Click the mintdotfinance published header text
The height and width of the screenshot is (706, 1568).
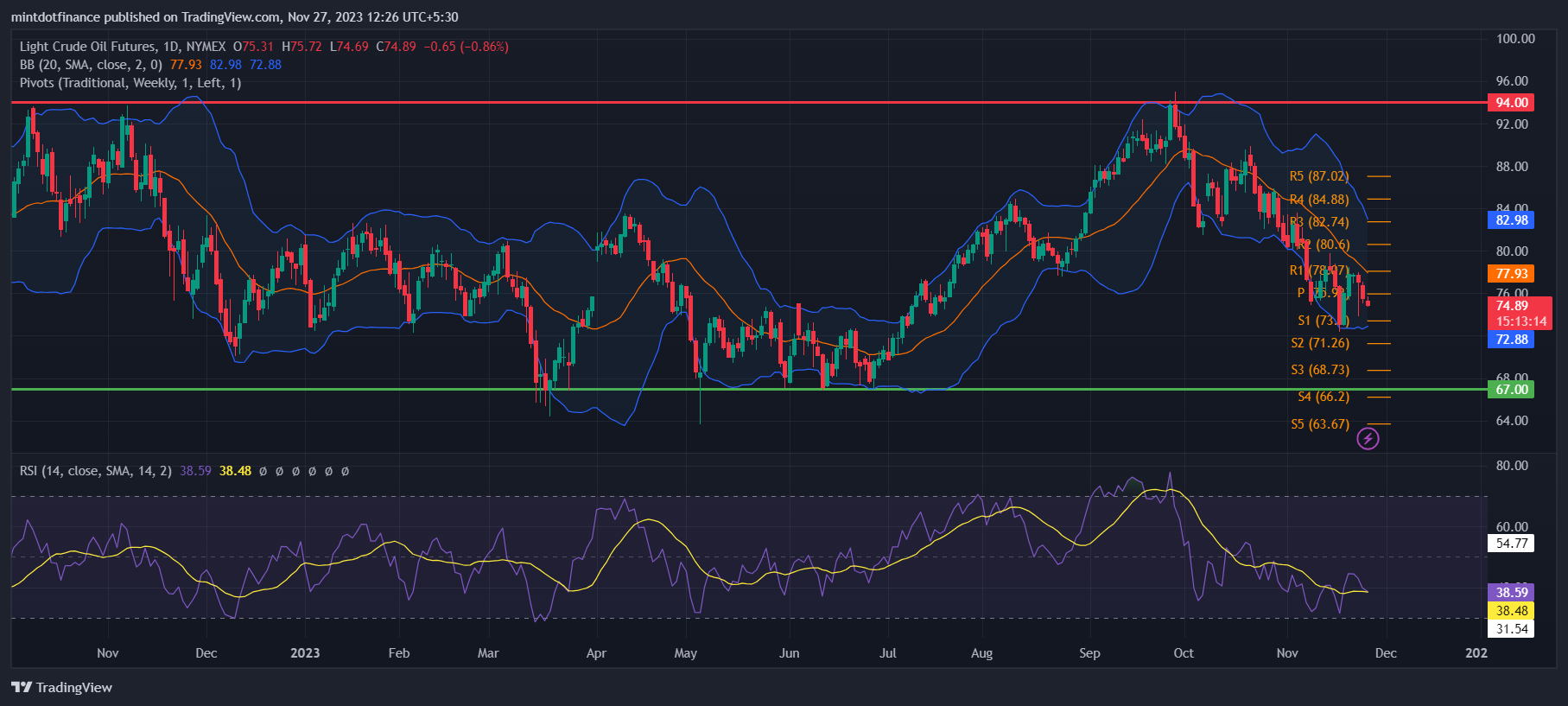pos(234,17)
